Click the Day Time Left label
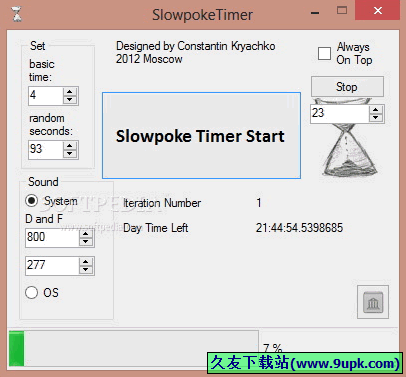 pyautogui.click(x=156, y=228)
